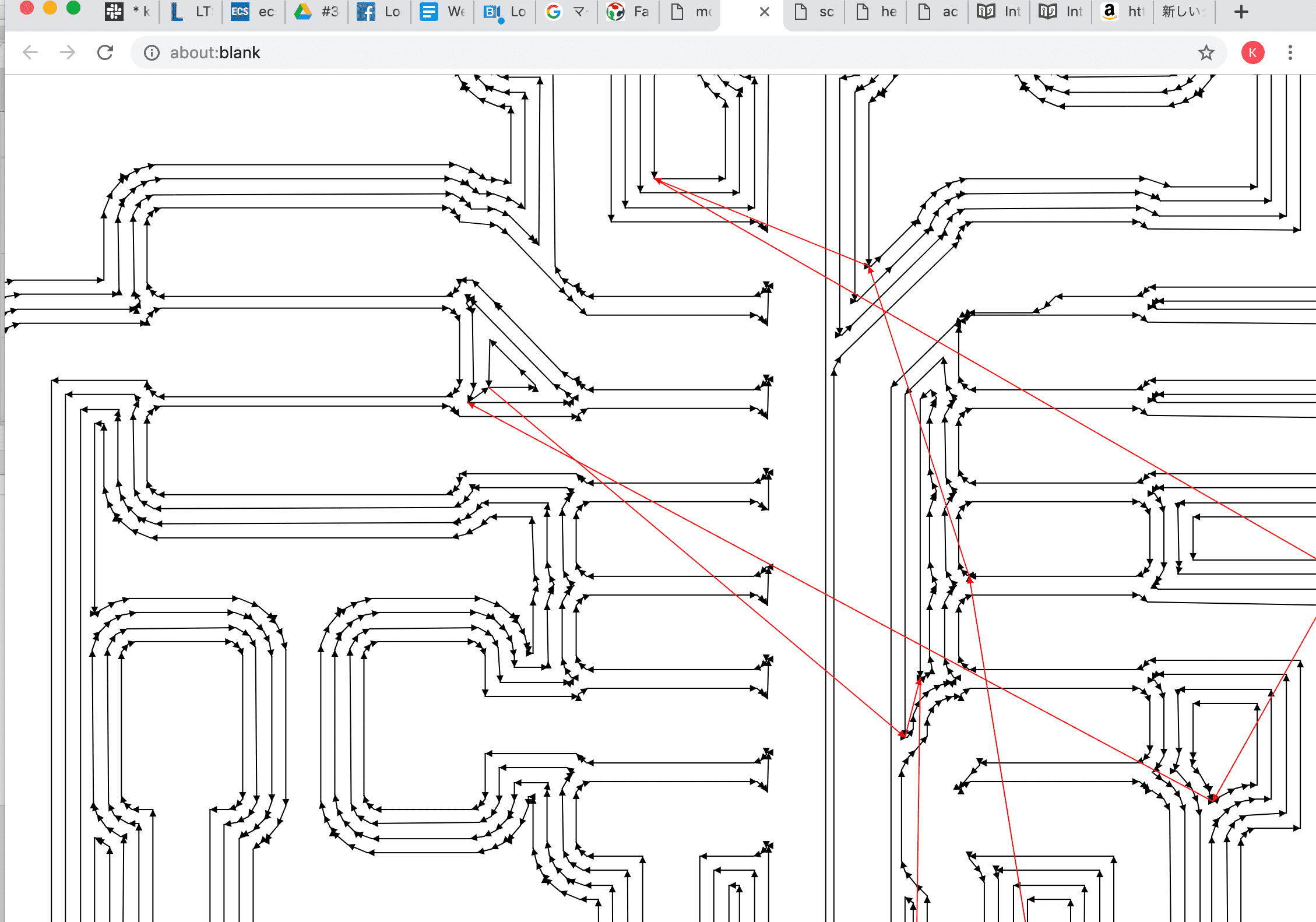Viewport: 1316px width, 922px height.
Task: Switch to the 新しい tab
Action: 1183,12
